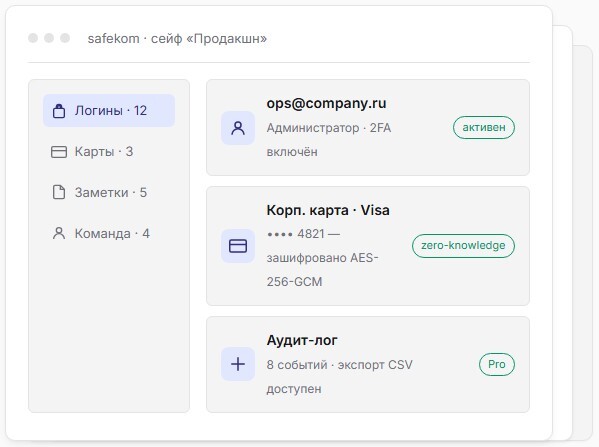Open the Логины · 12 section
The image size is (599, 447).
click(109, 110)
